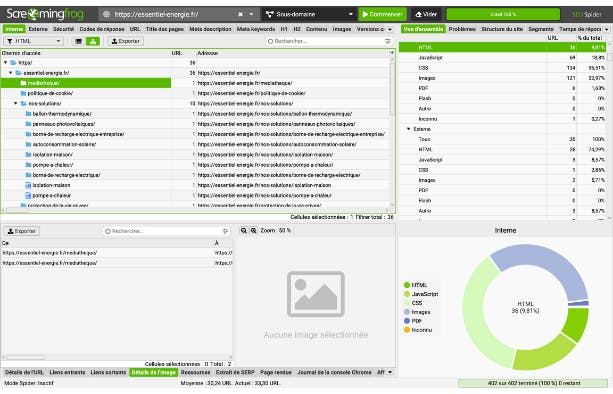This screenshot has width=613, height=394.
Task: Open lower search filter options icon
Action: pos(225,231)
